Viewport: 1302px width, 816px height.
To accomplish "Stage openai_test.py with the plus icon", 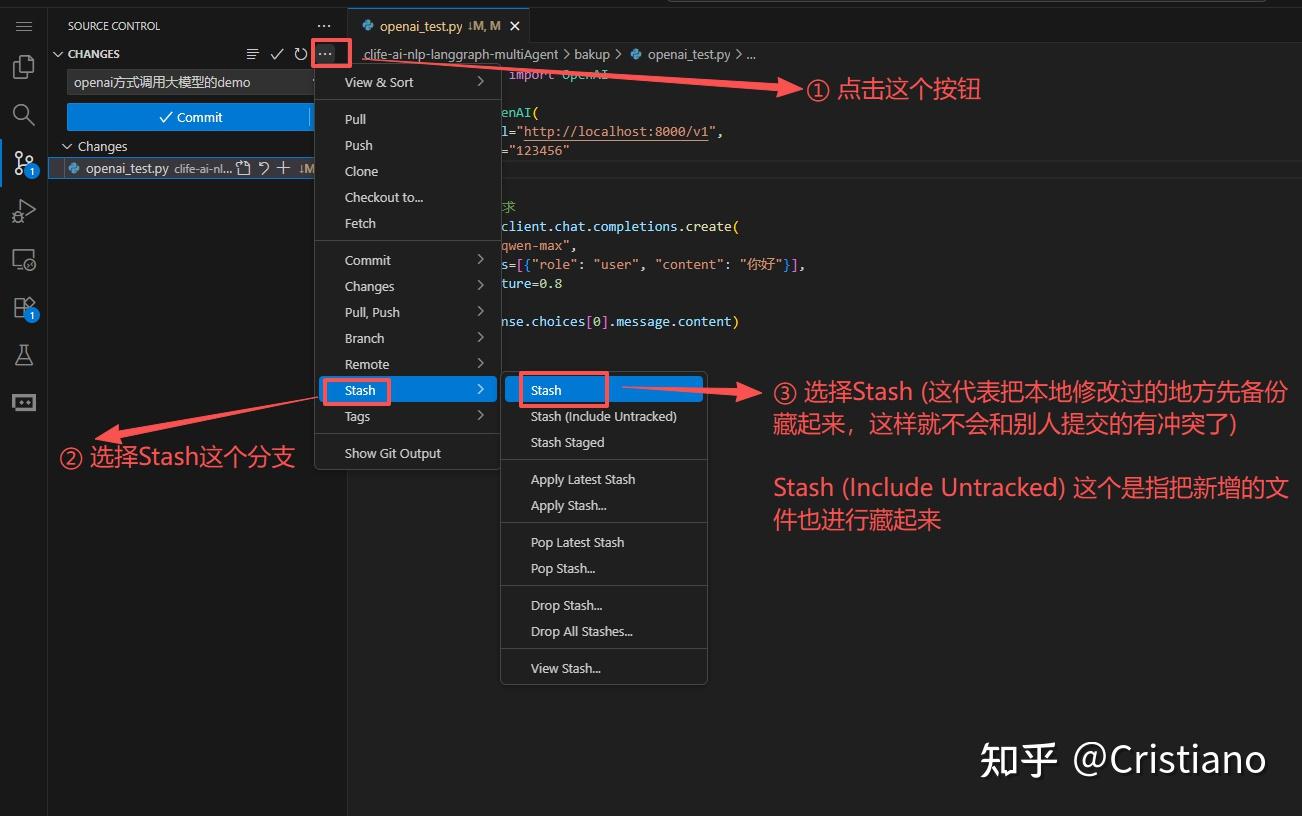I will click(x=284, y=168).
